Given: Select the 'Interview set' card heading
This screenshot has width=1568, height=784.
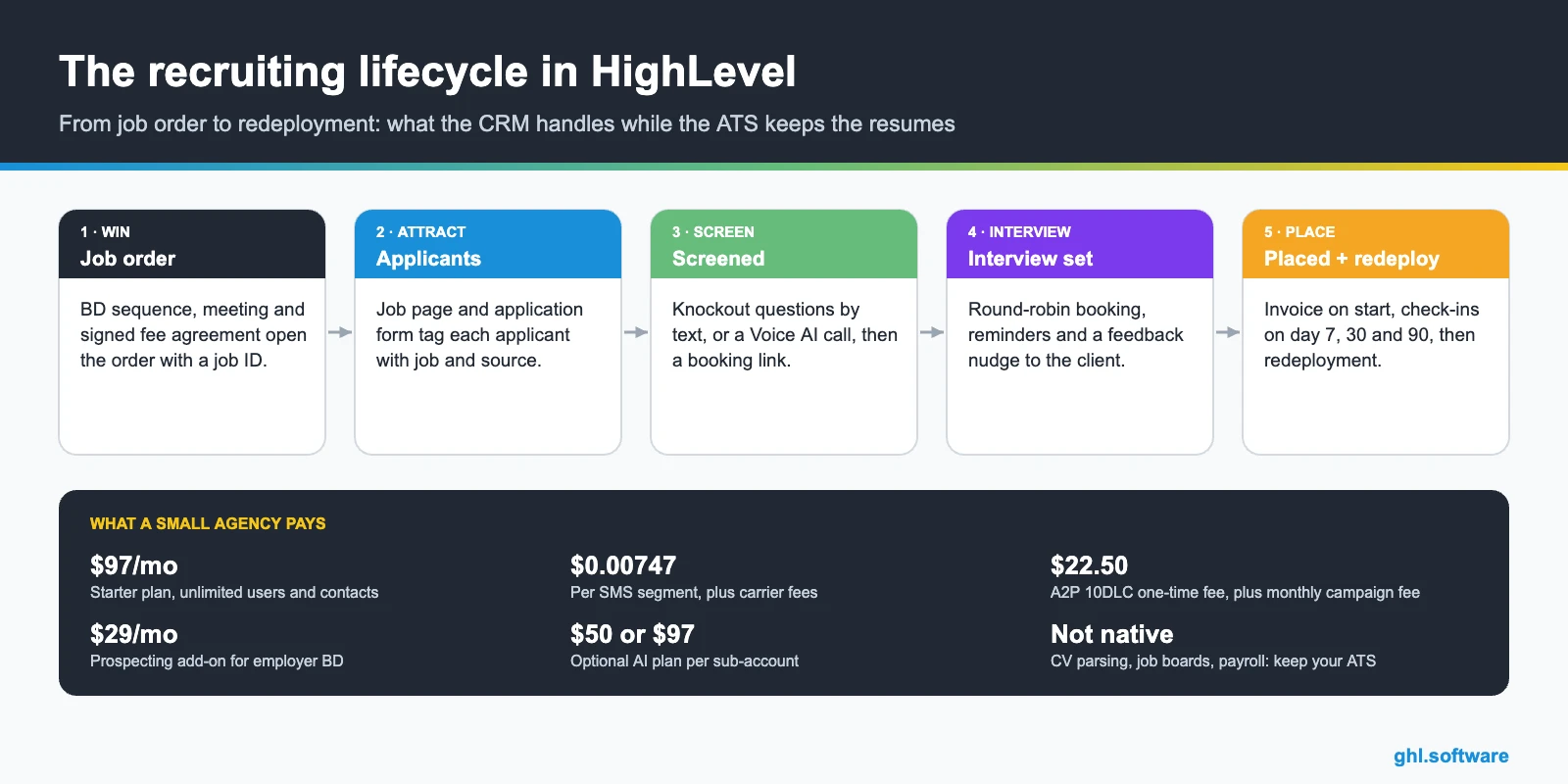Looking at the screenshot, I should 1030,259.
